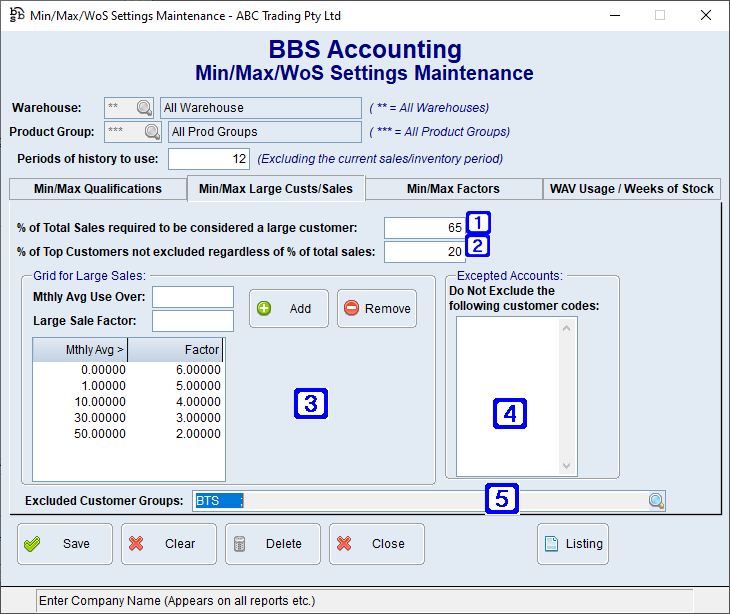Screen dimensions: 730x614
Task: Select the Min/Max Large Custs/Sales tab
Action: [276, 189]
